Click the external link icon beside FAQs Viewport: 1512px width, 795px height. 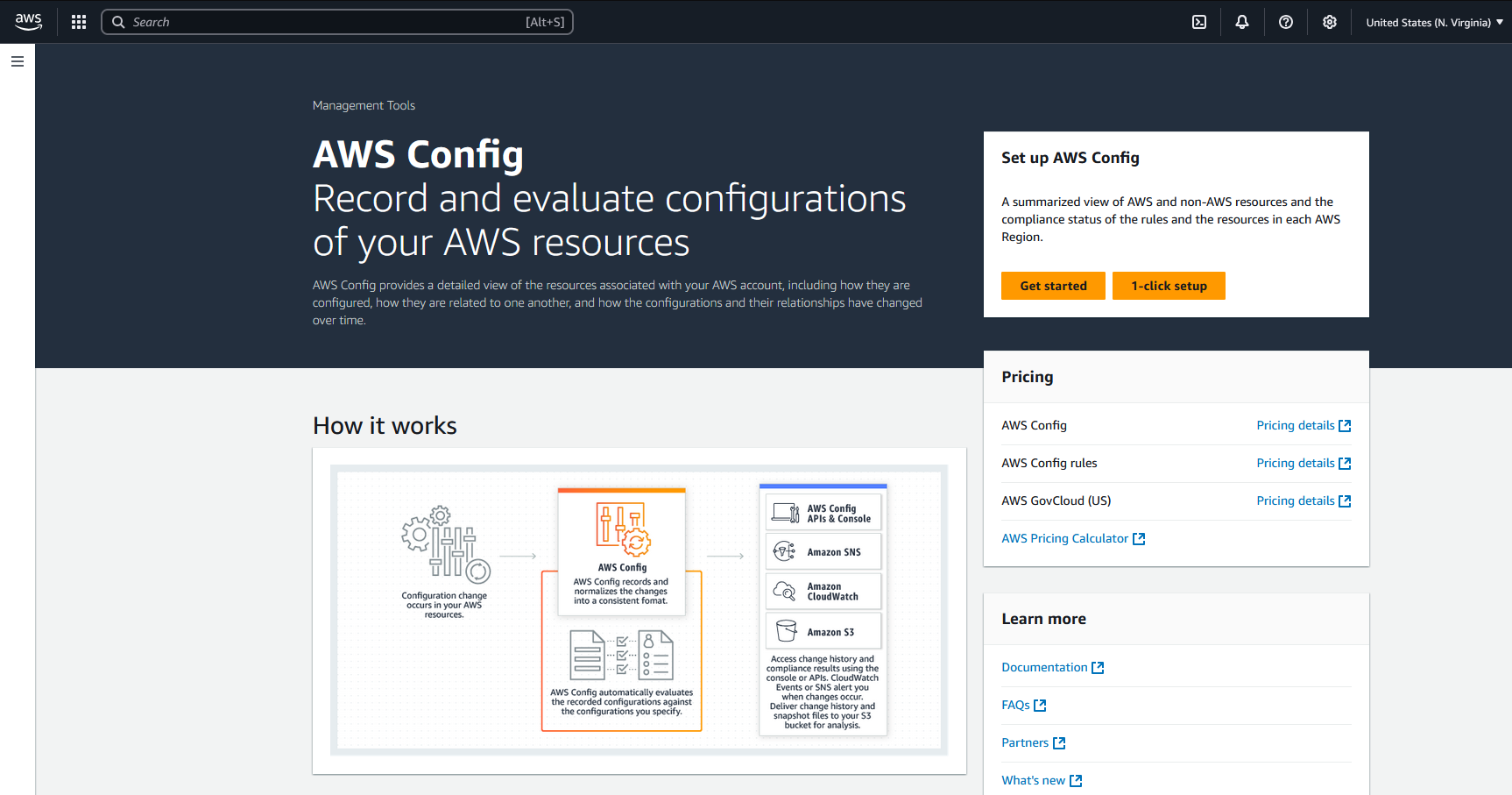(x=1040, y=706)
